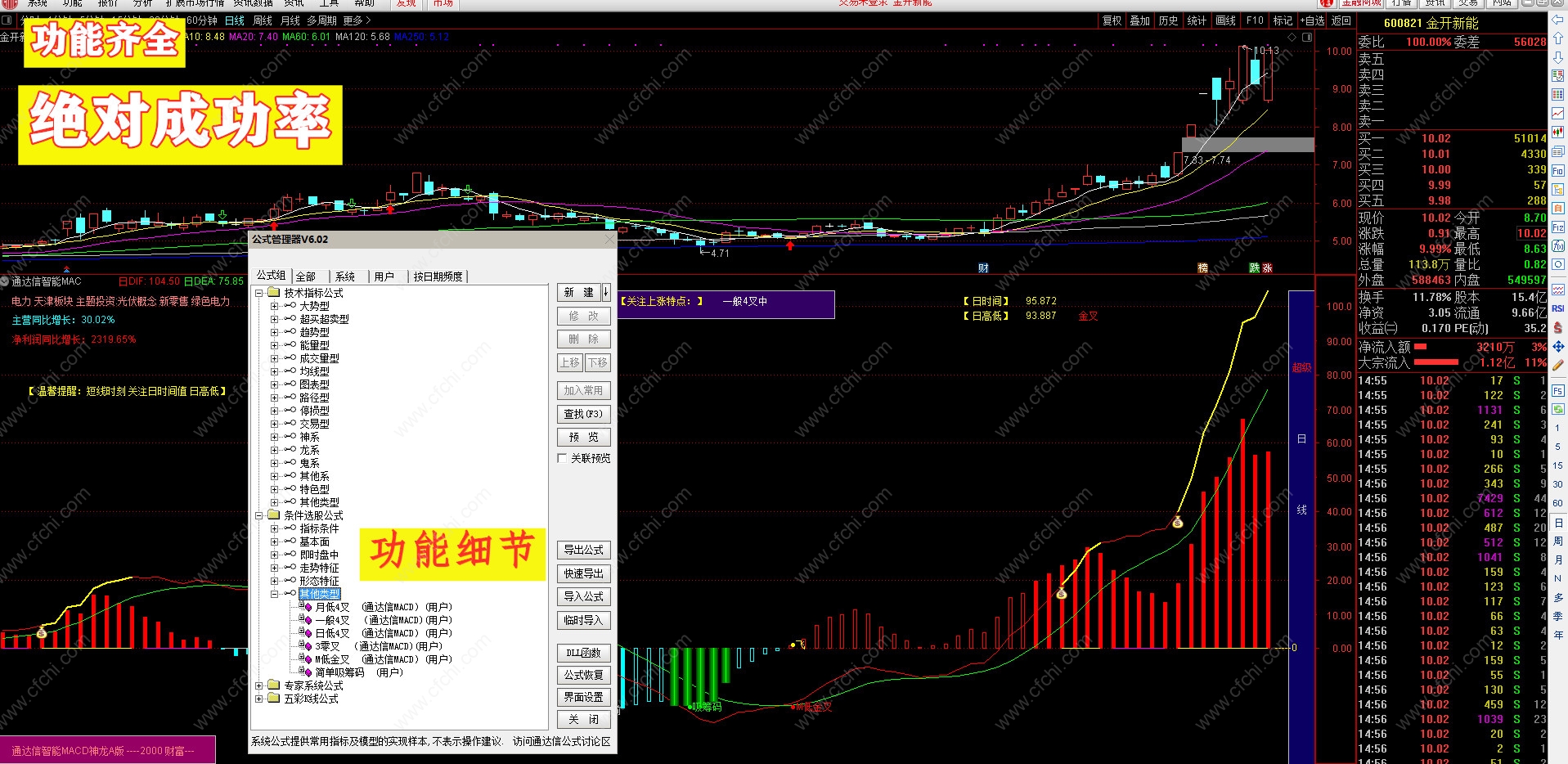
Task: Click the blue four-way move arrows icon
Action: coord(1558,346)
